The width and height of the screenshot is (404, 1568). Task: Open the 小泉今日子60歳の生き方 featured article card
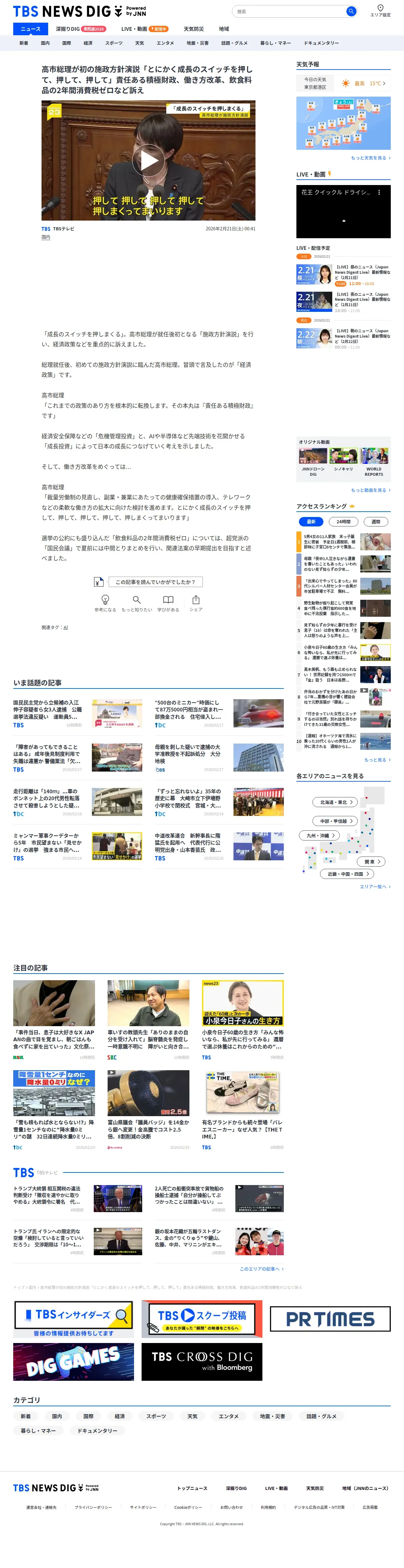pos(243,1021)
